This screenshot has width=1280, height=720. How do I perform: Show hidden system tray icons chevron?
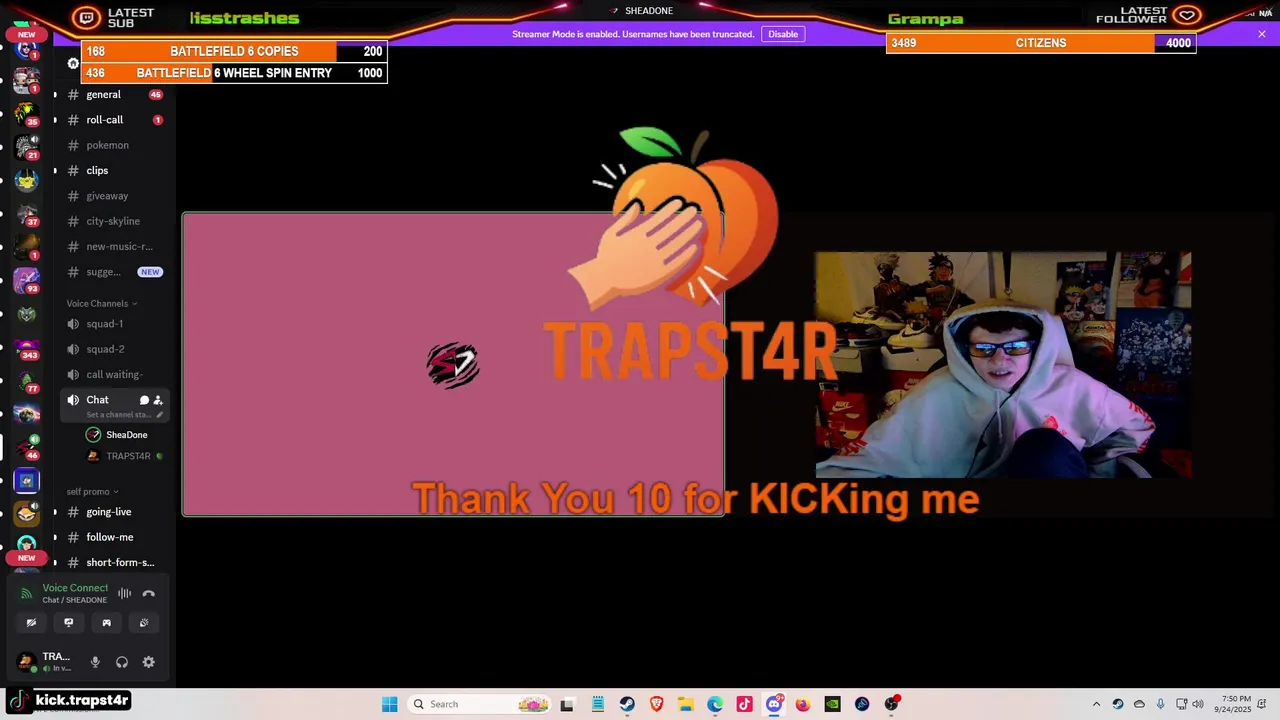click(1096, 704)
